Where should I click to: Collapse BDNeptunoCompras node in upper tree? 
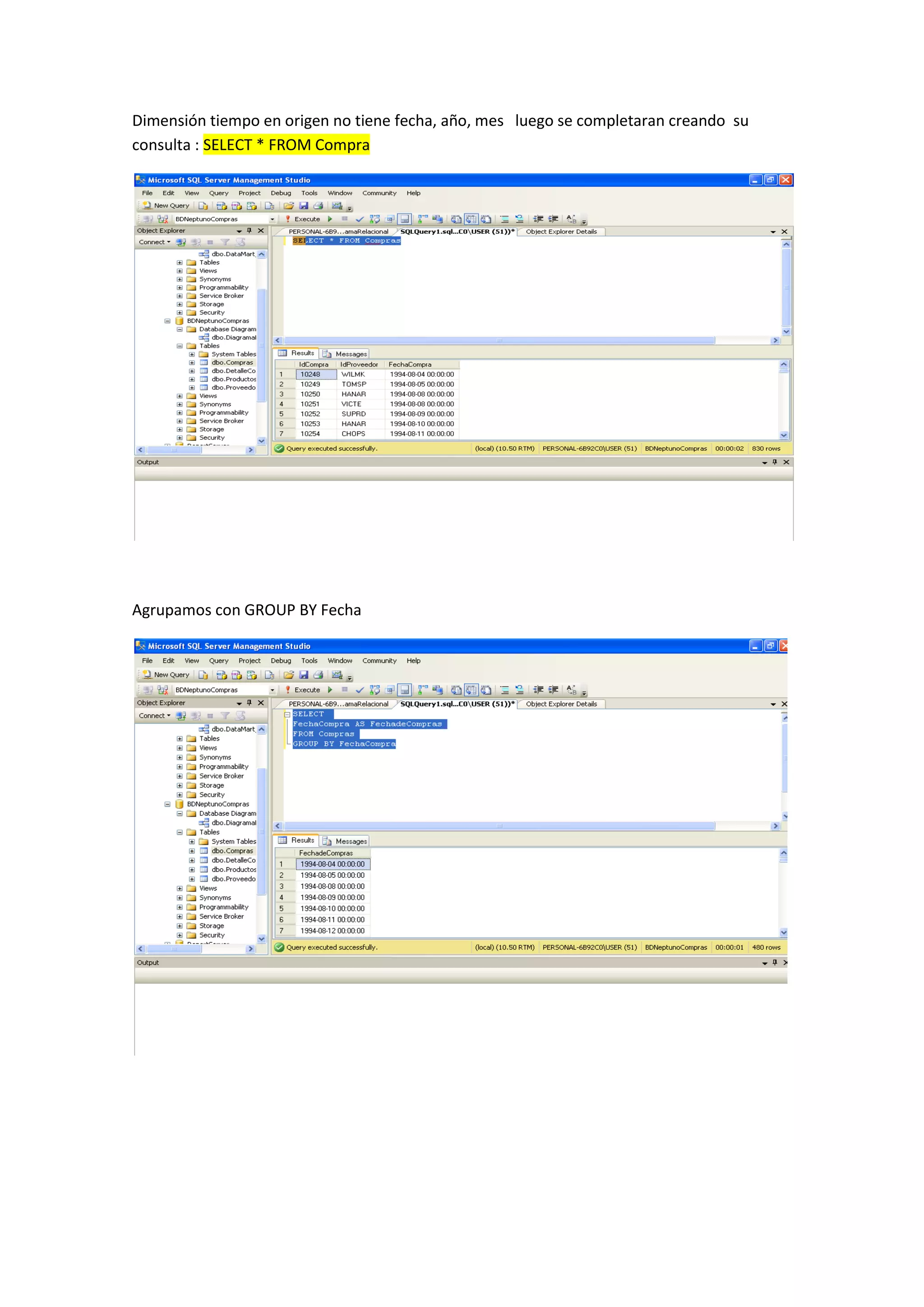click(x=167, y=321)
